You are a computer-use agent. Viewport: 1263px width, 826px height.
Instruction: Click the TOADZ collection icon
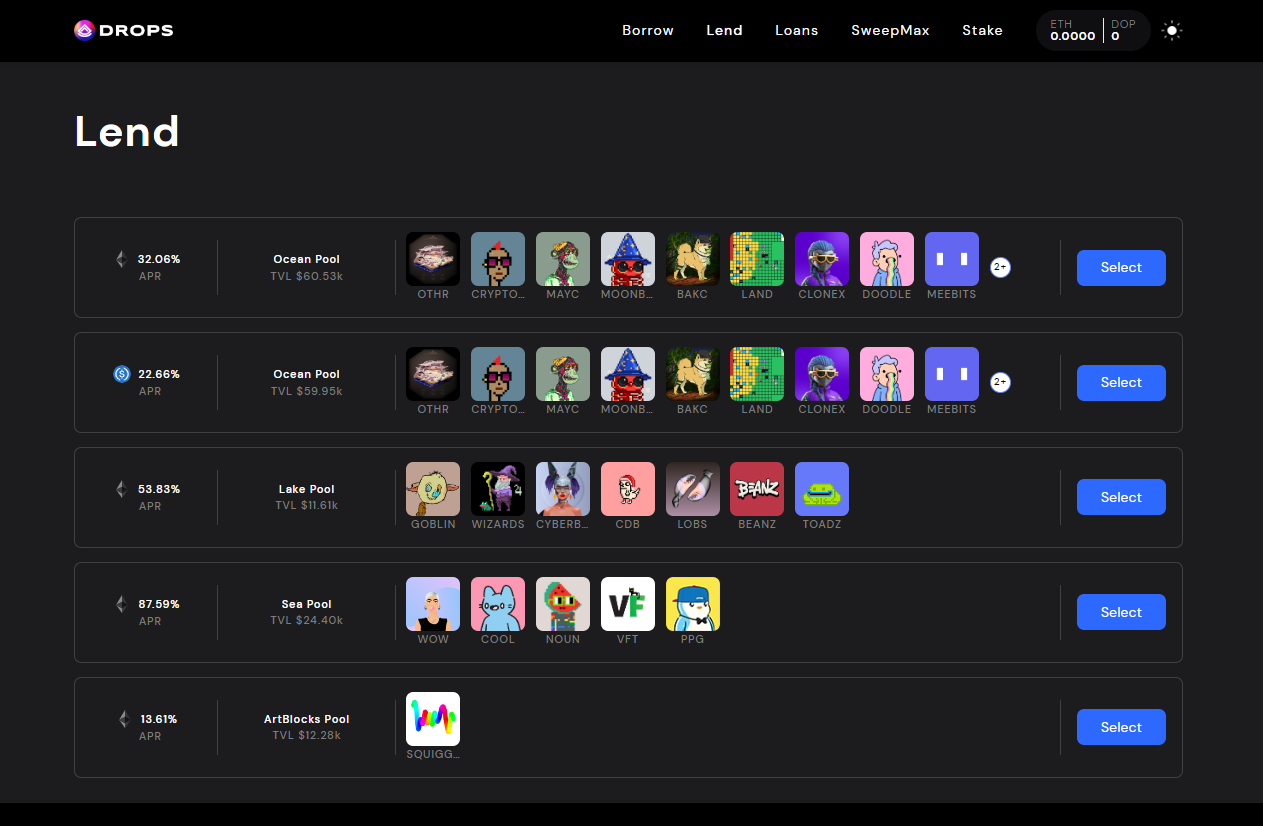point(822,489)
